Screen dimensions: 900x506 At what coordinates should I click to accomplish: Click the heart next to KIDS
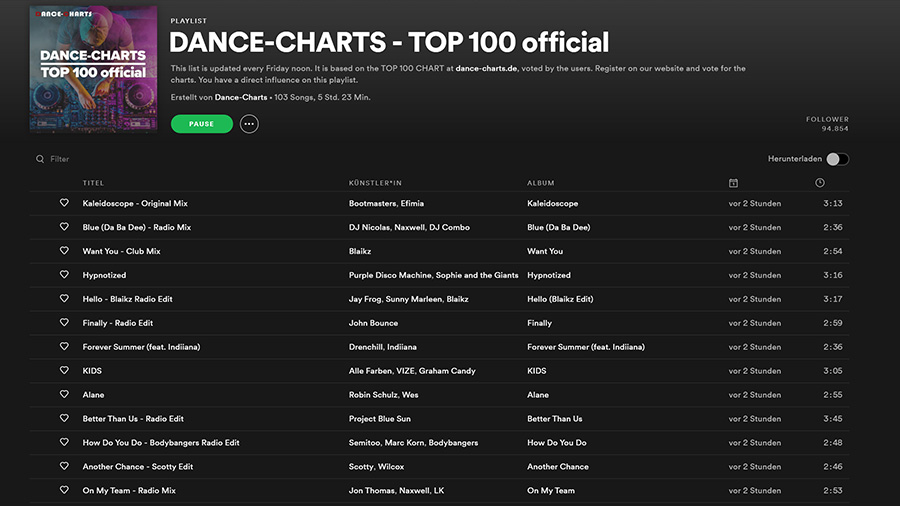[64, 370]
